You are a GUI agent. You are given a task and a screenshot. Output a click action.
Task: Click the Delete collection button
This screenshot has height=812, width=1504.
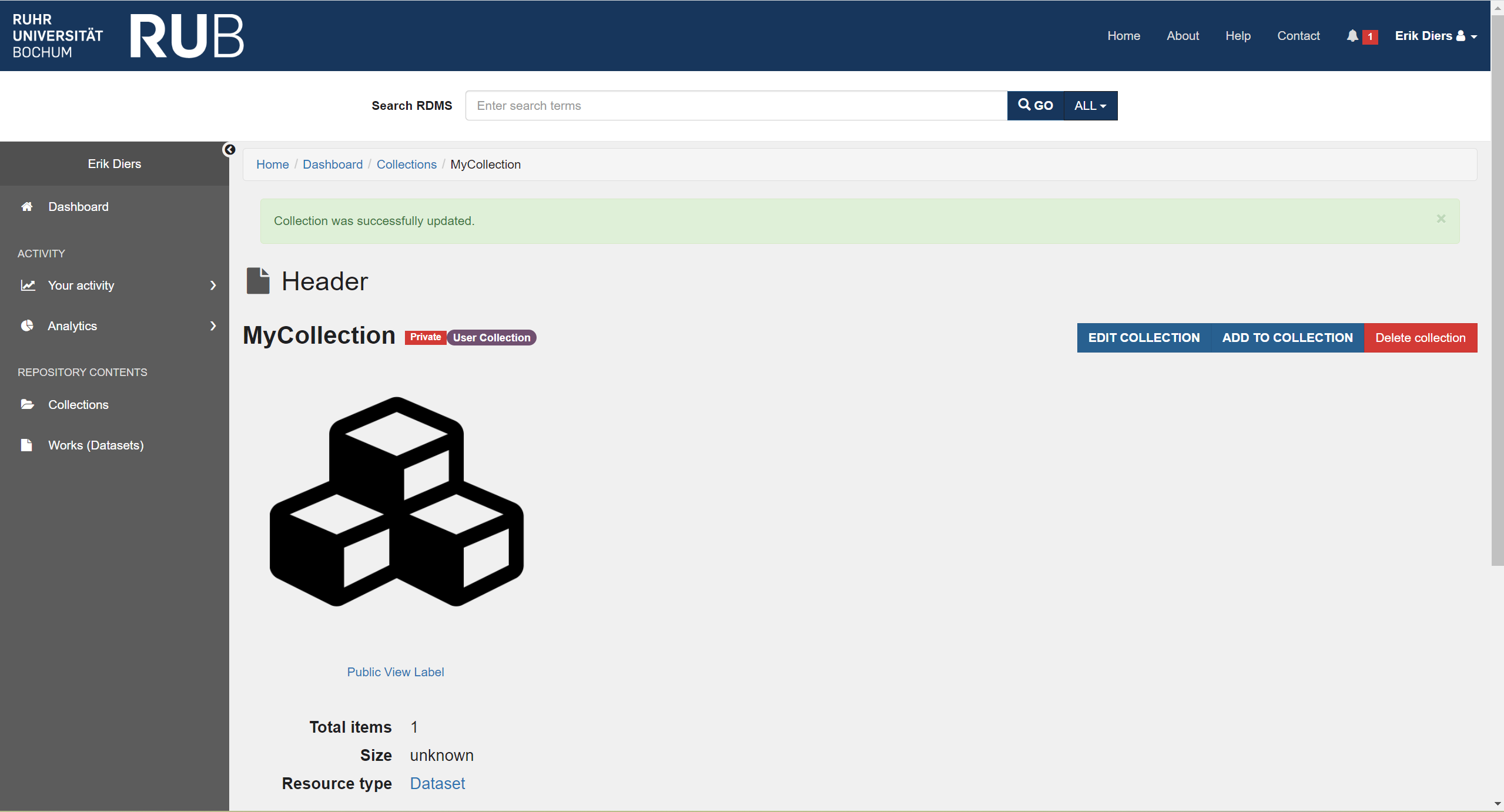point(1420,337)
